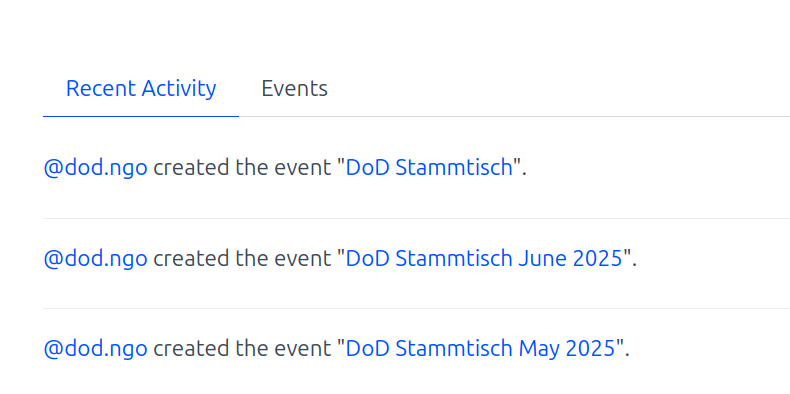Click @dod.ngo author beside "DoD Stammtisch May 2025"
The height and width of the screenshot is (394, 790).
coord(96,349)
